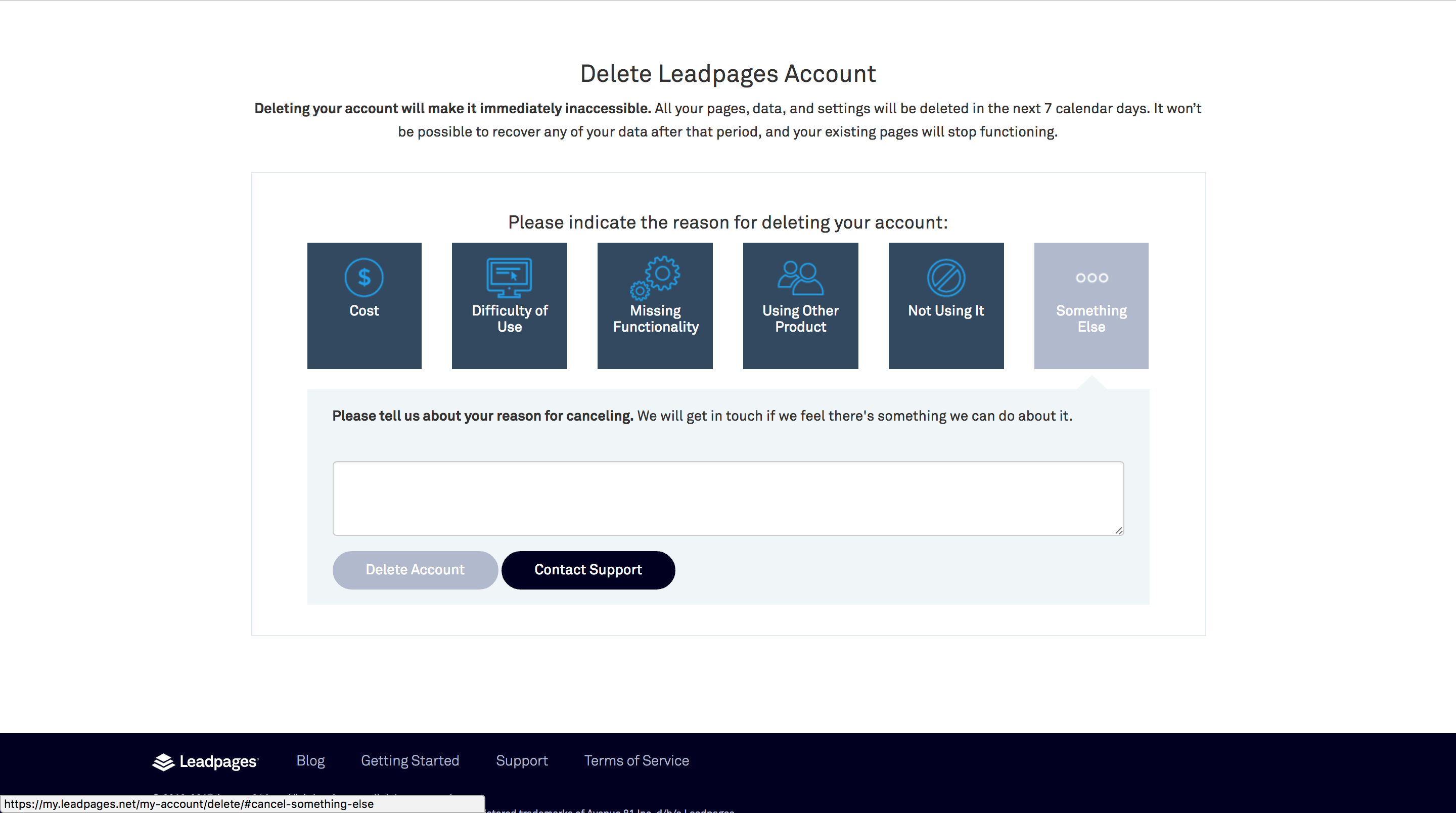Select the Using Other Product people icon
This screenshot has height=813, width=1456.
tap(800, 278)
